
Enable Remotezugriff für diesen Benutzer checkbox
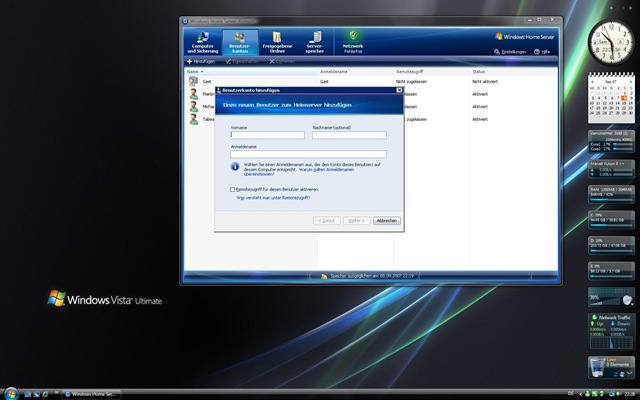click(x=232, y=189)
